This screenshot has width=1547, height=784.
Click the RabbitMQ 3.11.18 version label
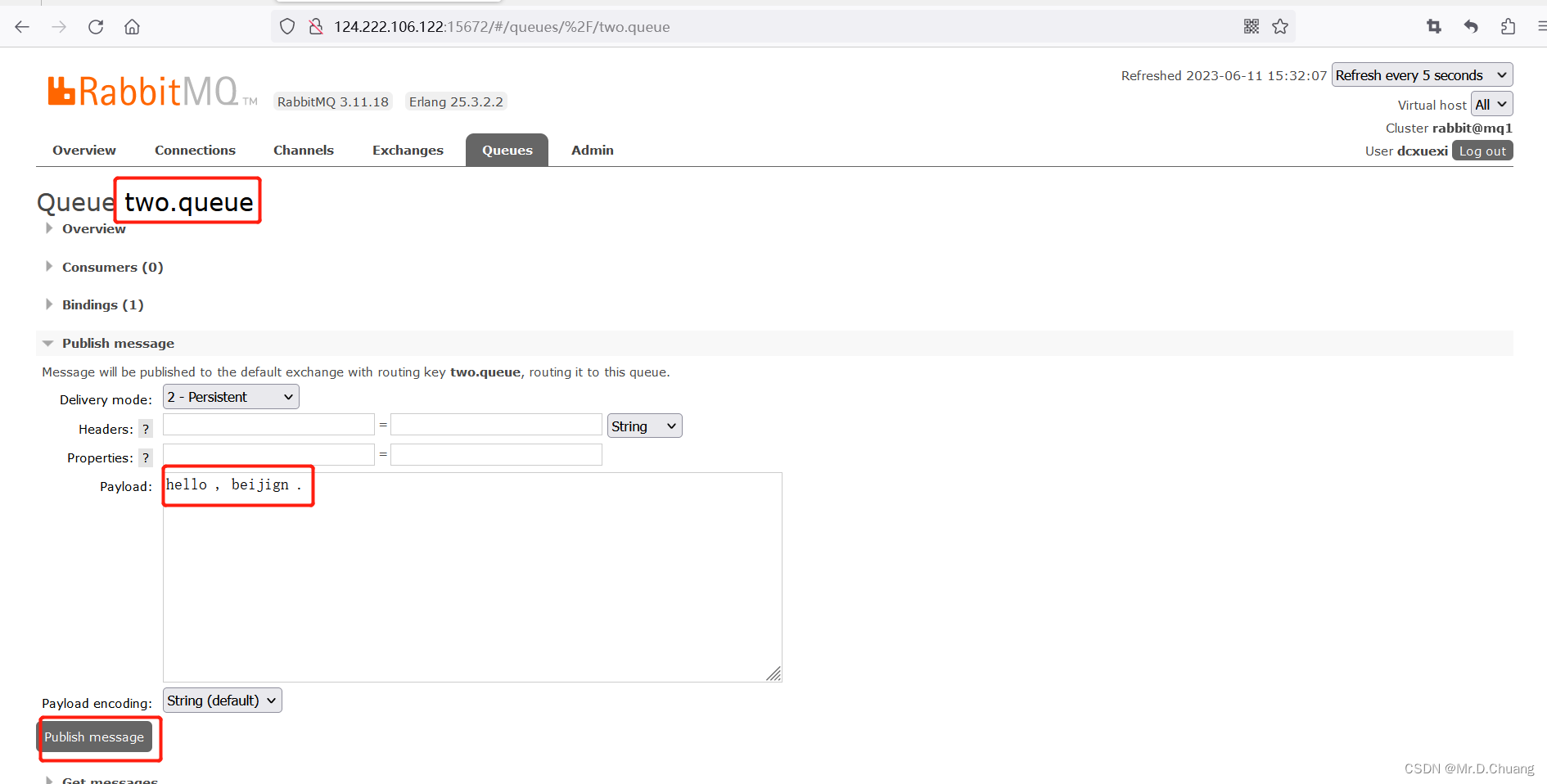[x=333, y=101]
